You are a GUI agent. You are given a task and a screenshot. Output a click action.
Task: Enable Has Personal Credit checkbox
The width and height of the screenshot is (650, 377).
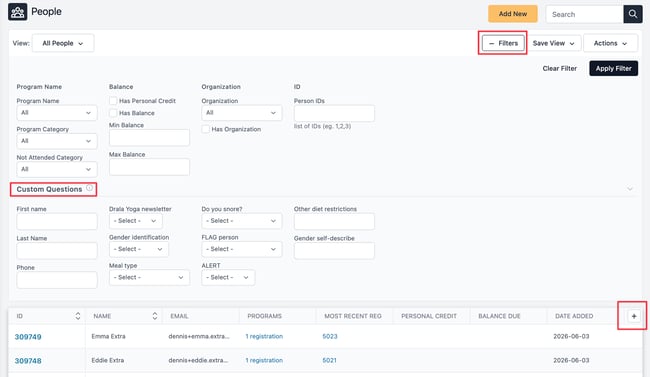(x=113, y=101)
